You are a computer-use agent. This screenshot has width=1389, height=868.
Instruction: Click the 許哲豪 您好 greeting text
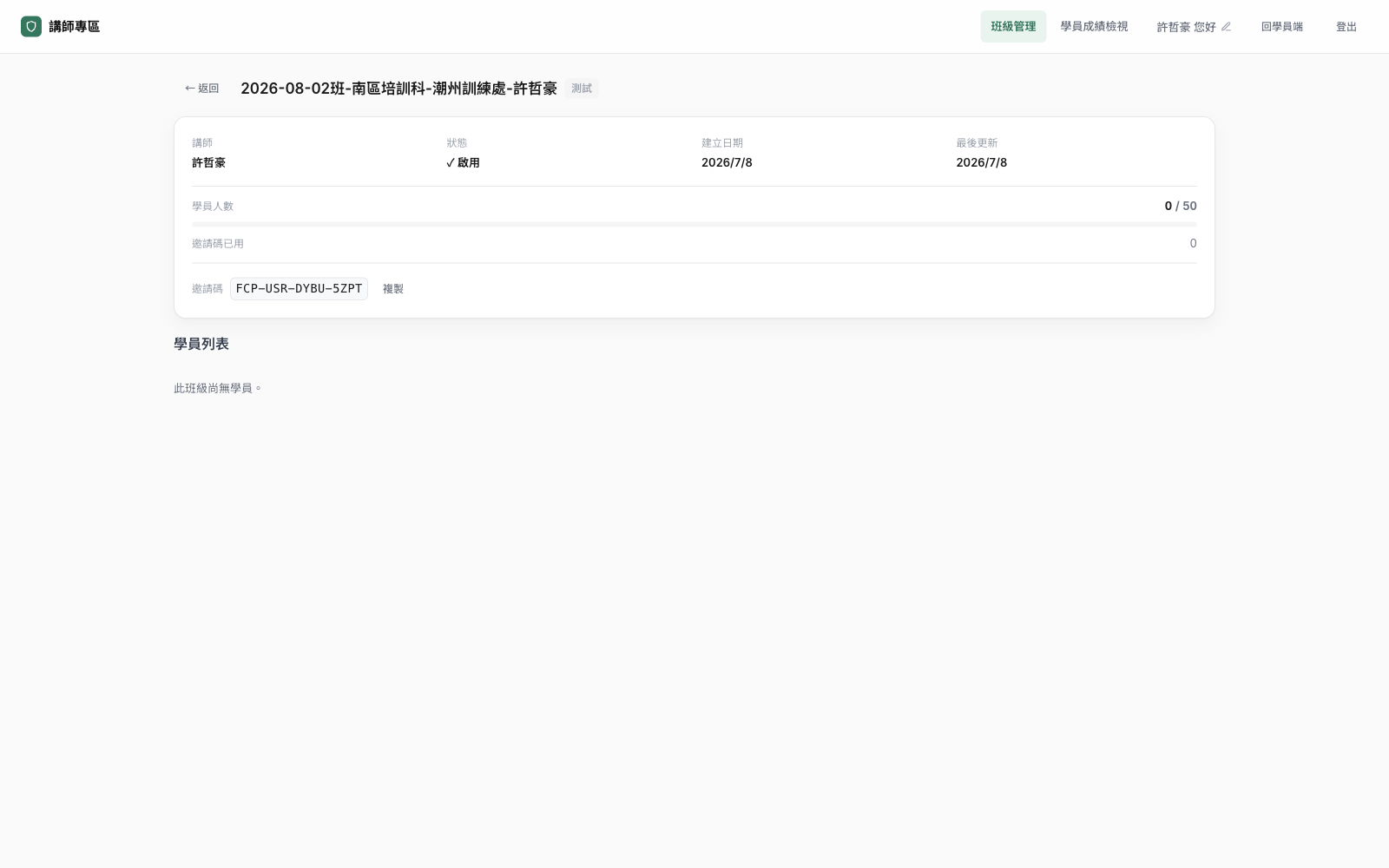(1186, 27)
